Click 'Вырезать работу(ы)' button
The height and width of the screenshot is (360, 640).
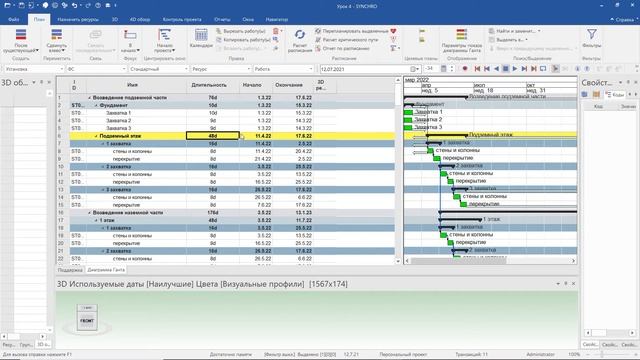(241, 31)
